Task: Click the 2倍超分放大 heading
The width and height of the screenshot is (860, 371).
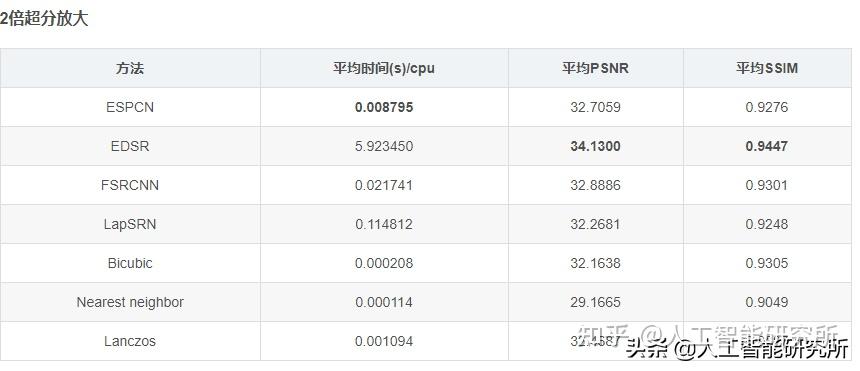Action: (44, 19)
